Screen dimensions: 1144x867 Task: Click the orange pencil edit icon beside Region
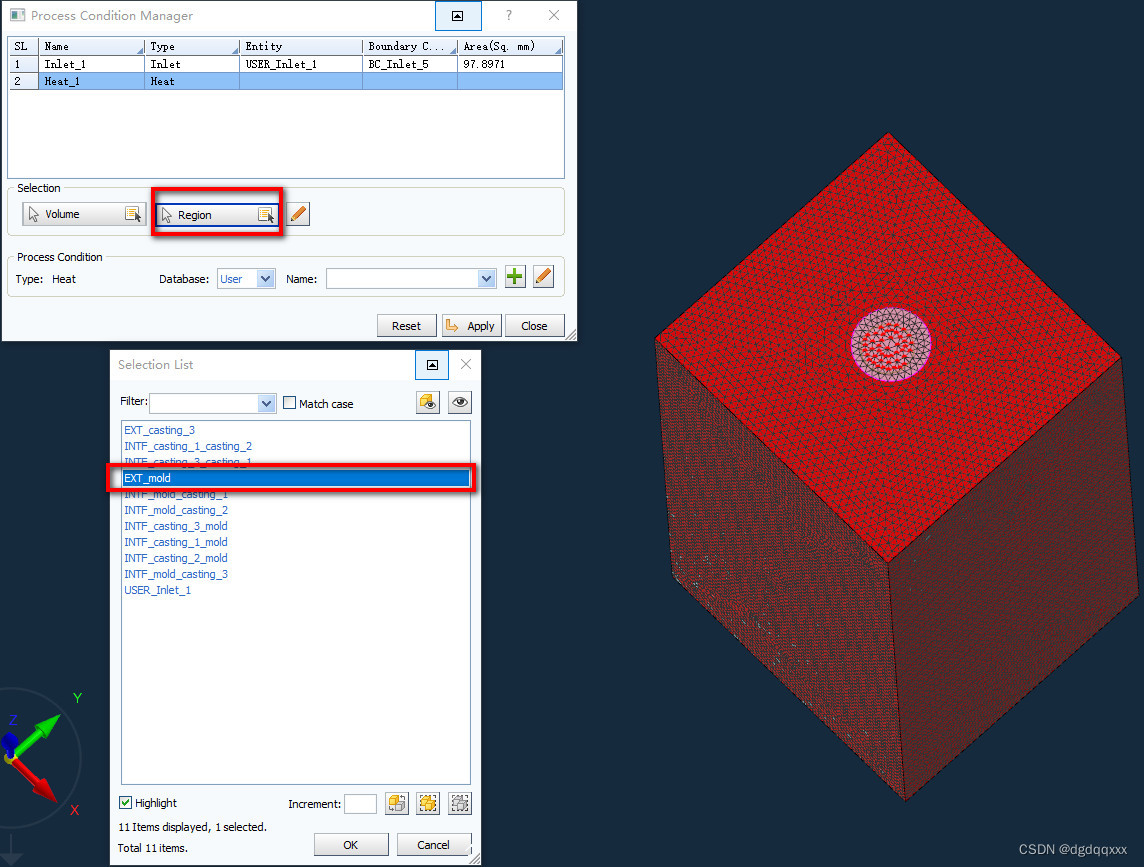click(298, 213)
